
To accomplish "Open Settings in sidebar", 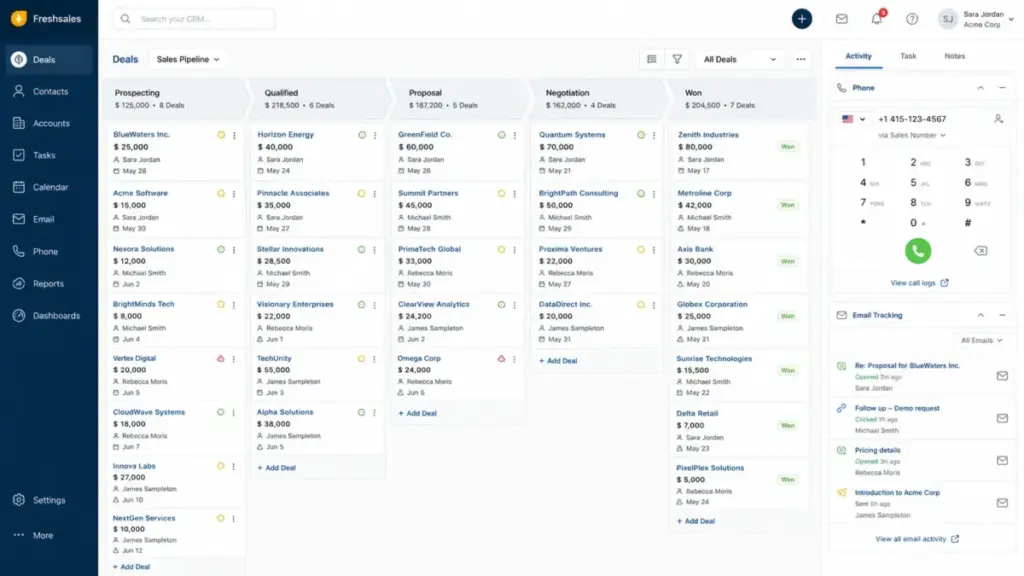I will coord(49,500).
